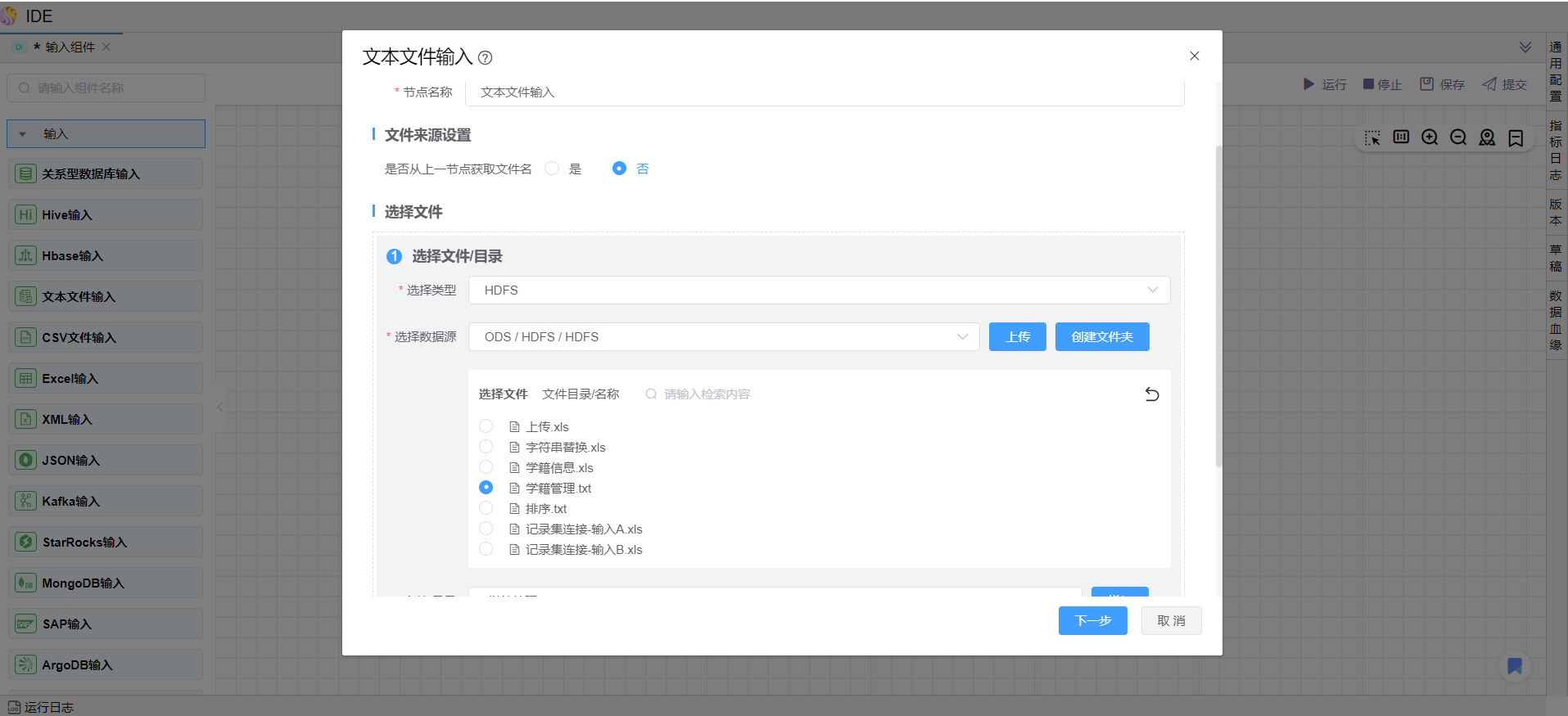The width and height of the screenshot is (1568, 716).
Task: Expand the 选择数据源 dropdown
Action: [x=724, y=337]
